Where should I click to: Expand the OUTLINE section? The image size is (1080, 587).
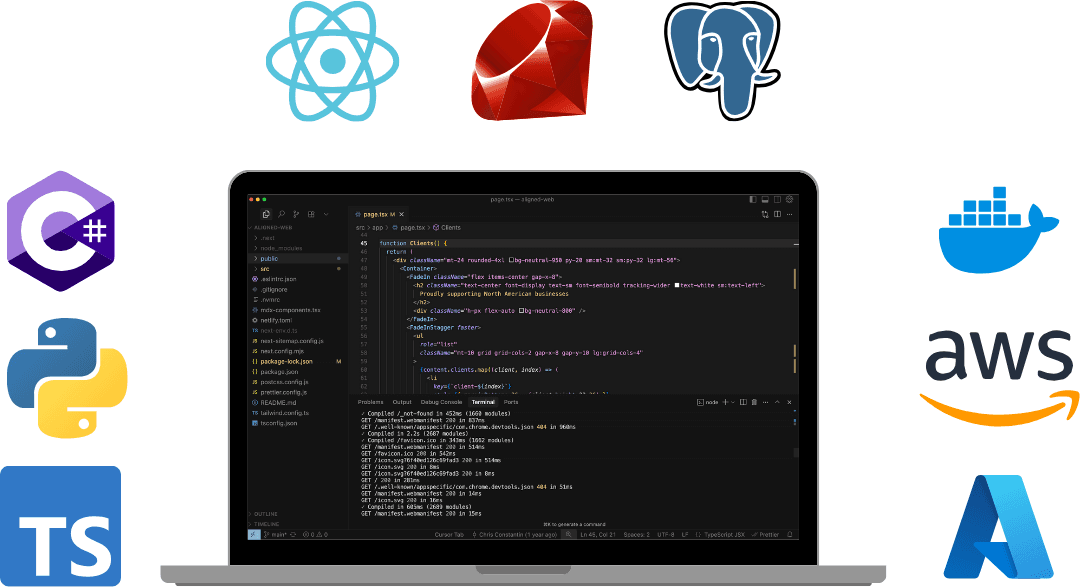click(266, 514)
